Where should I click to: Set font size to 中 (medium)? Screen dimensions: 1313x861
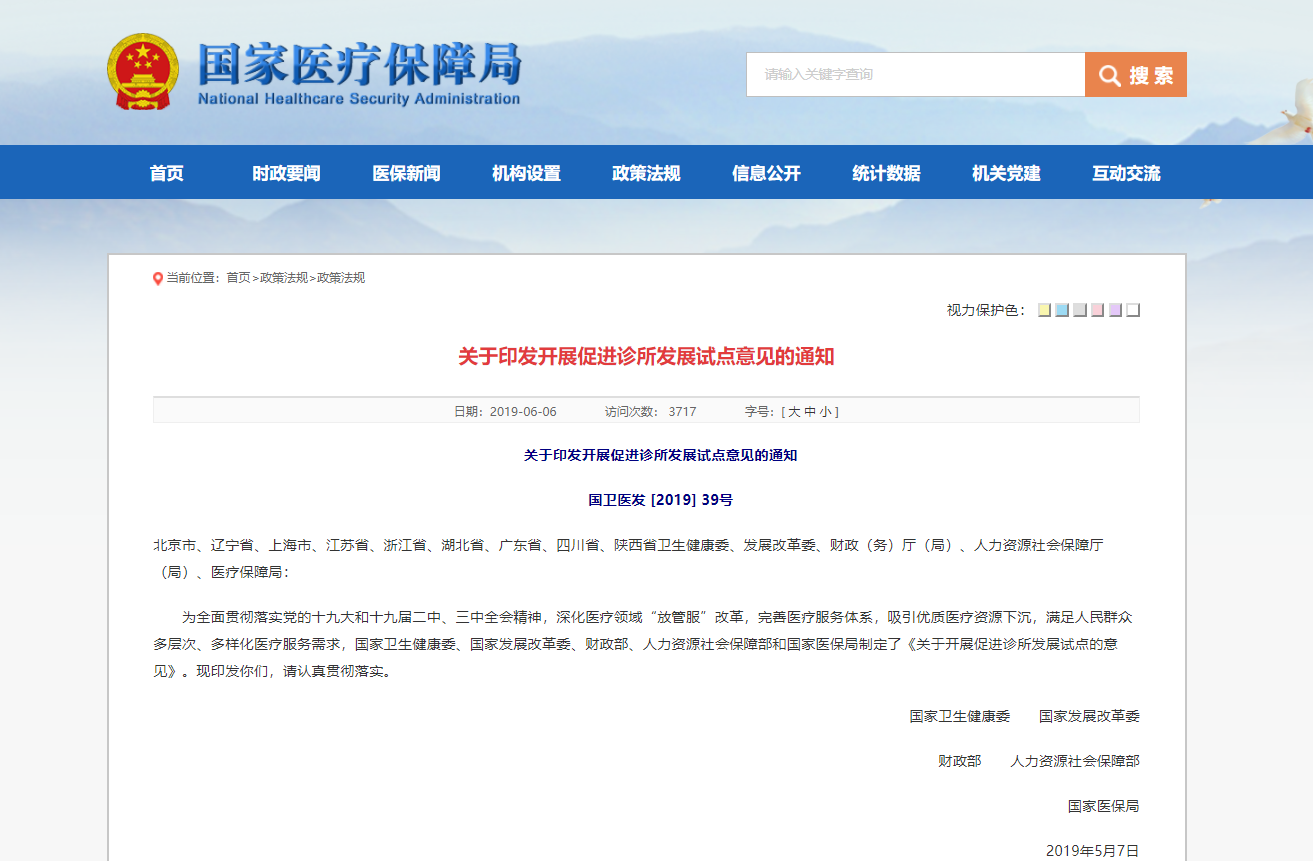(x=810, y=412)
